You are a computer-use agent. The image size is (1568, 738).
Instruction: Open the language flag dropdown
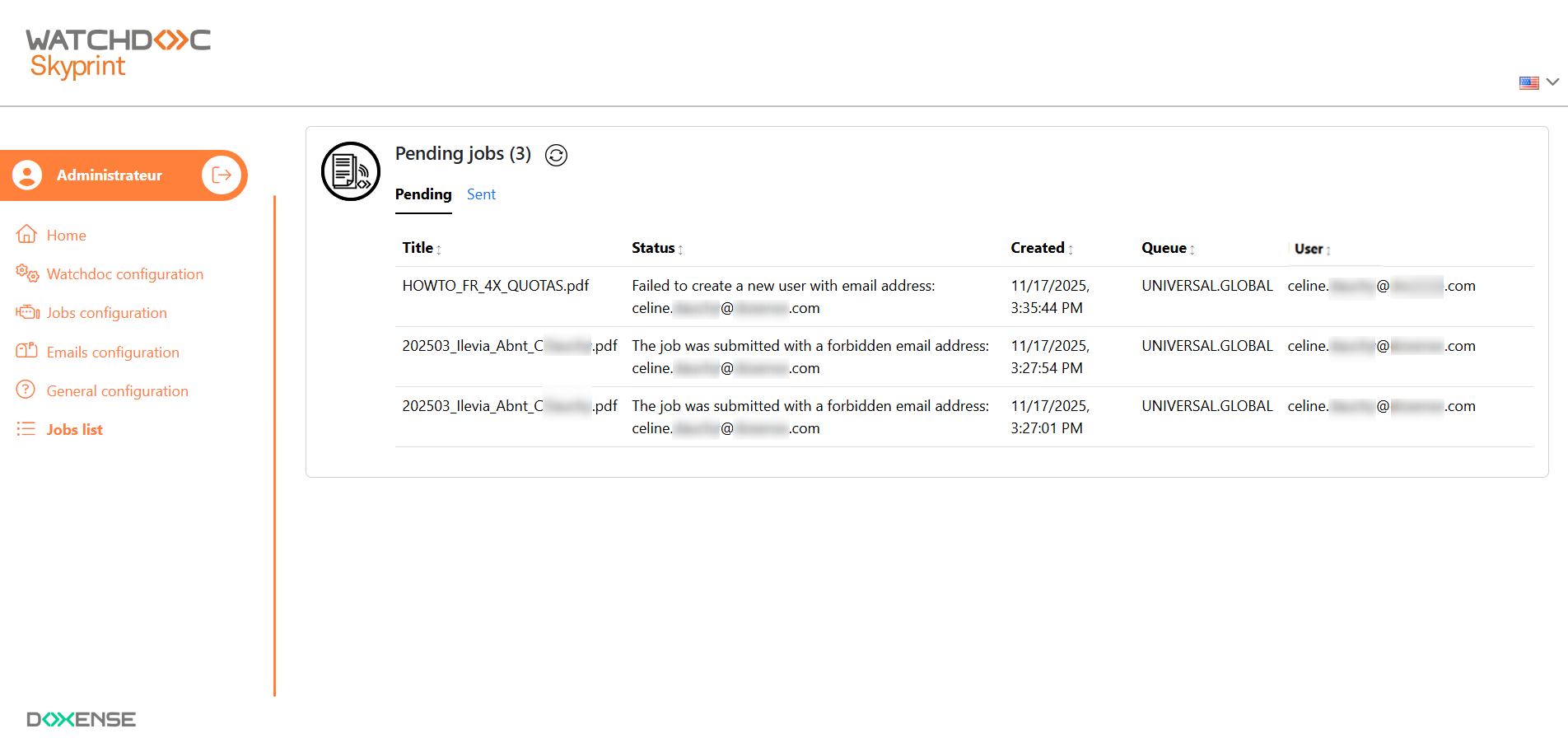1538,82
